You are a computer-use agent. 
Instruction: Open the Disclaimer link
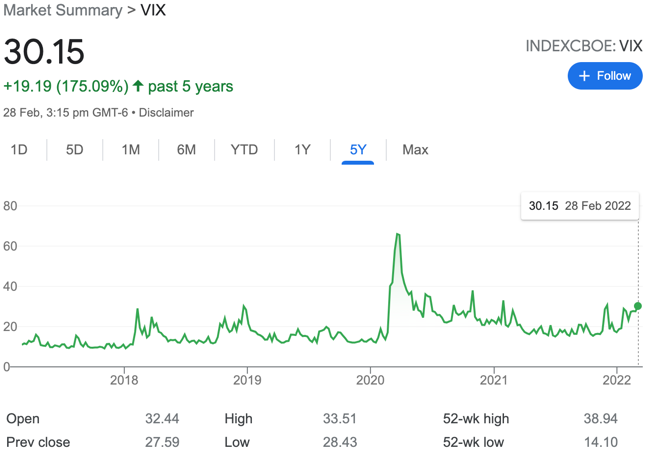click(x=166, y=113)
